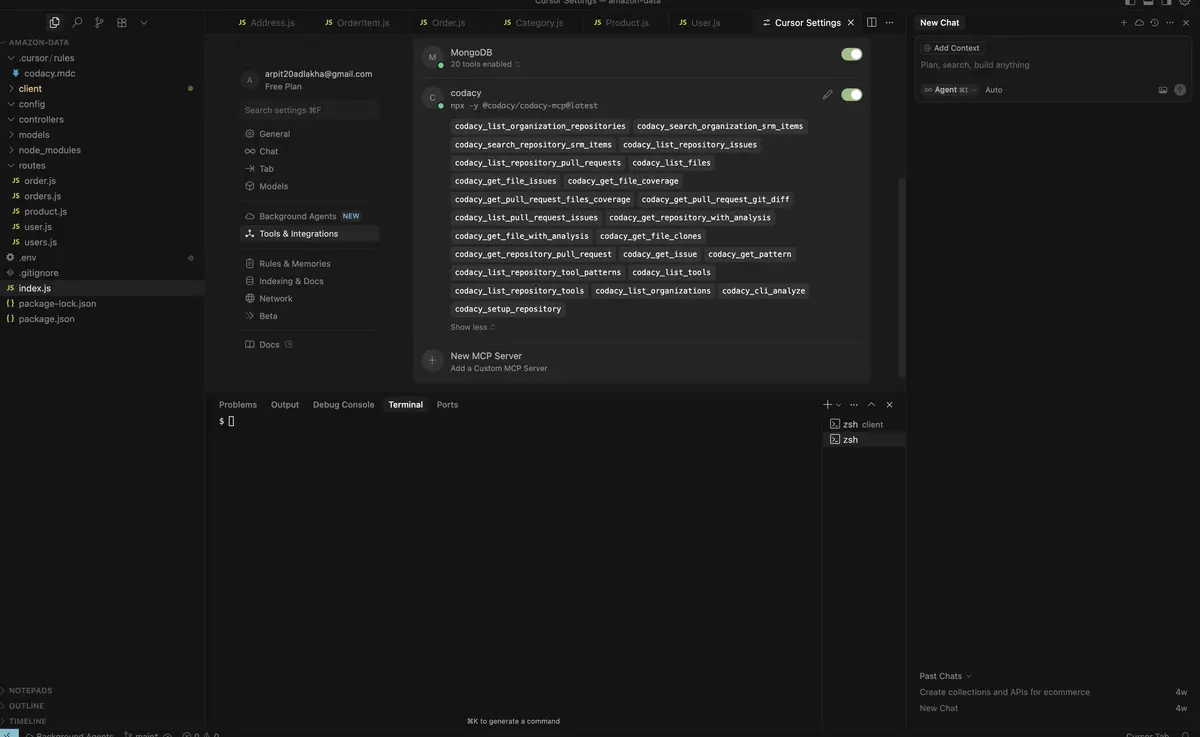Open the Explorer view icon

click(54, 22)
